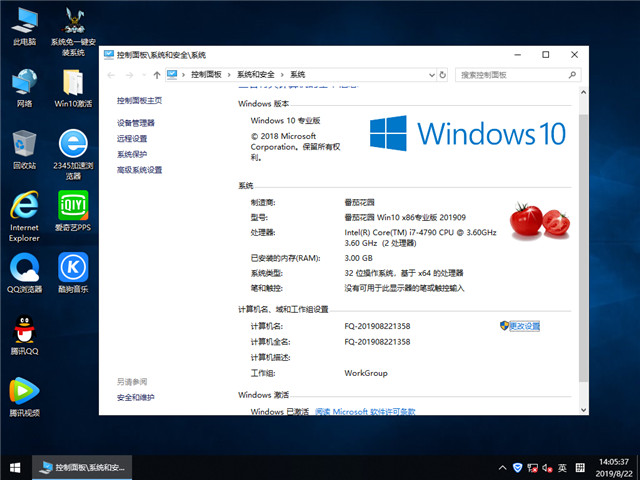Open the IME keyboard tray icon
This screenshot has width=640, height=480.
click(580, 468)
